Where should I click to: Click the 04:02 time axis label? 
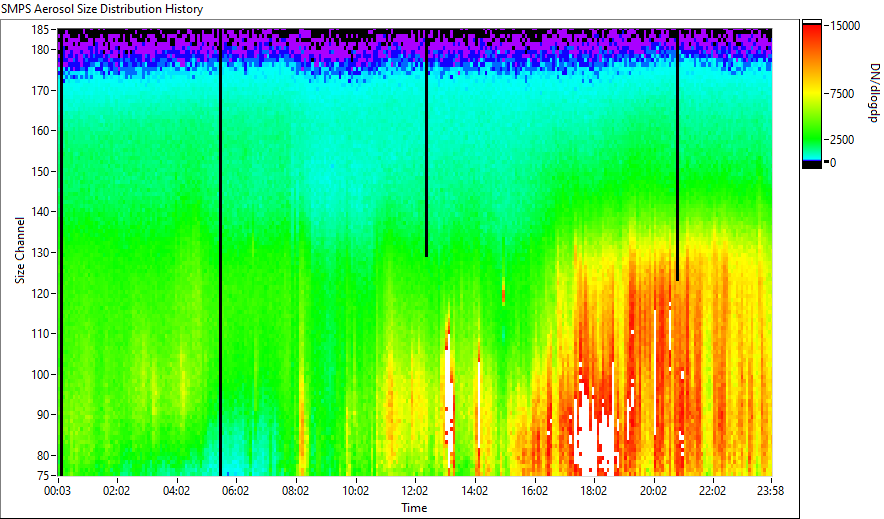[x=176, y=491]
